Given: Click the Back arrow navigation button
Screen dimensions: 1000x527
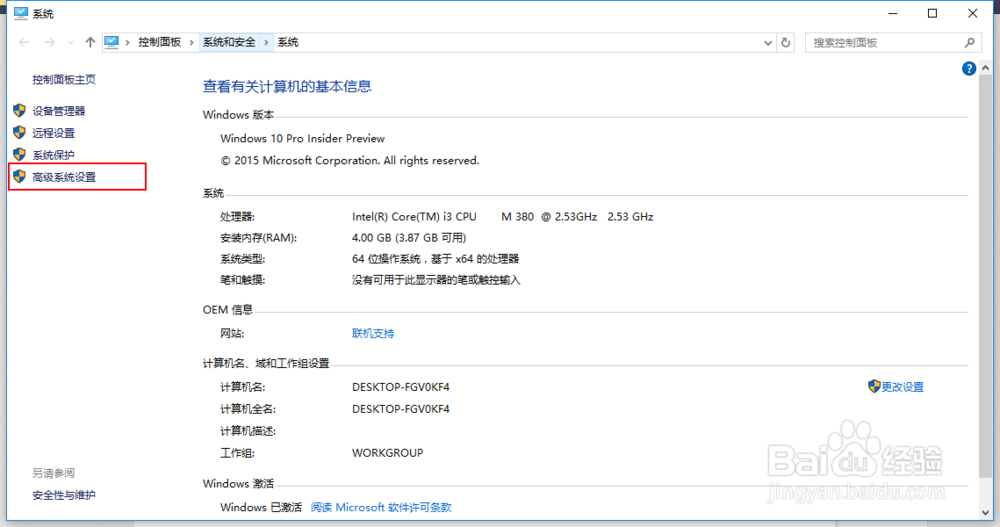Looking at the screenshot, I should point(24,42).
